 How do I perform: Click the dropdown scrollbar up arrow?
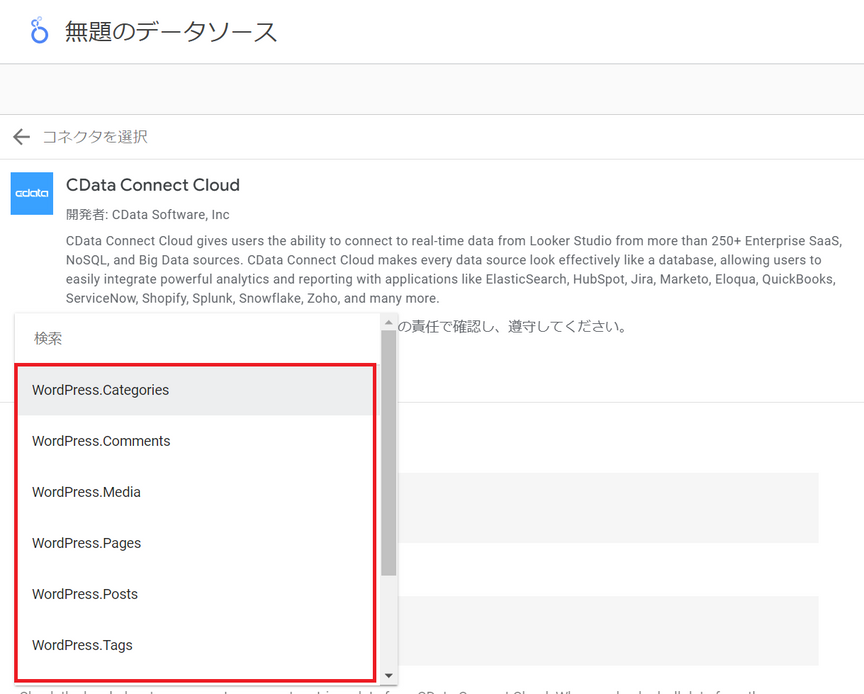[x=388, y=322]
